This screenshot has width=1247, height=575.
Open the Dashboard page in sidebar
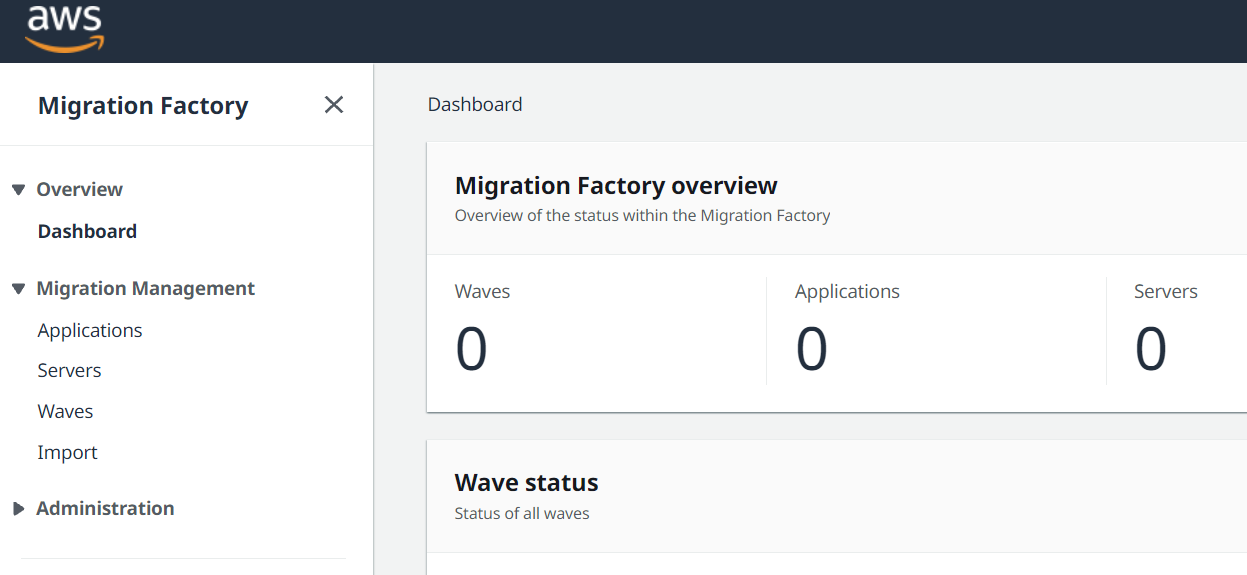(87, 231)
